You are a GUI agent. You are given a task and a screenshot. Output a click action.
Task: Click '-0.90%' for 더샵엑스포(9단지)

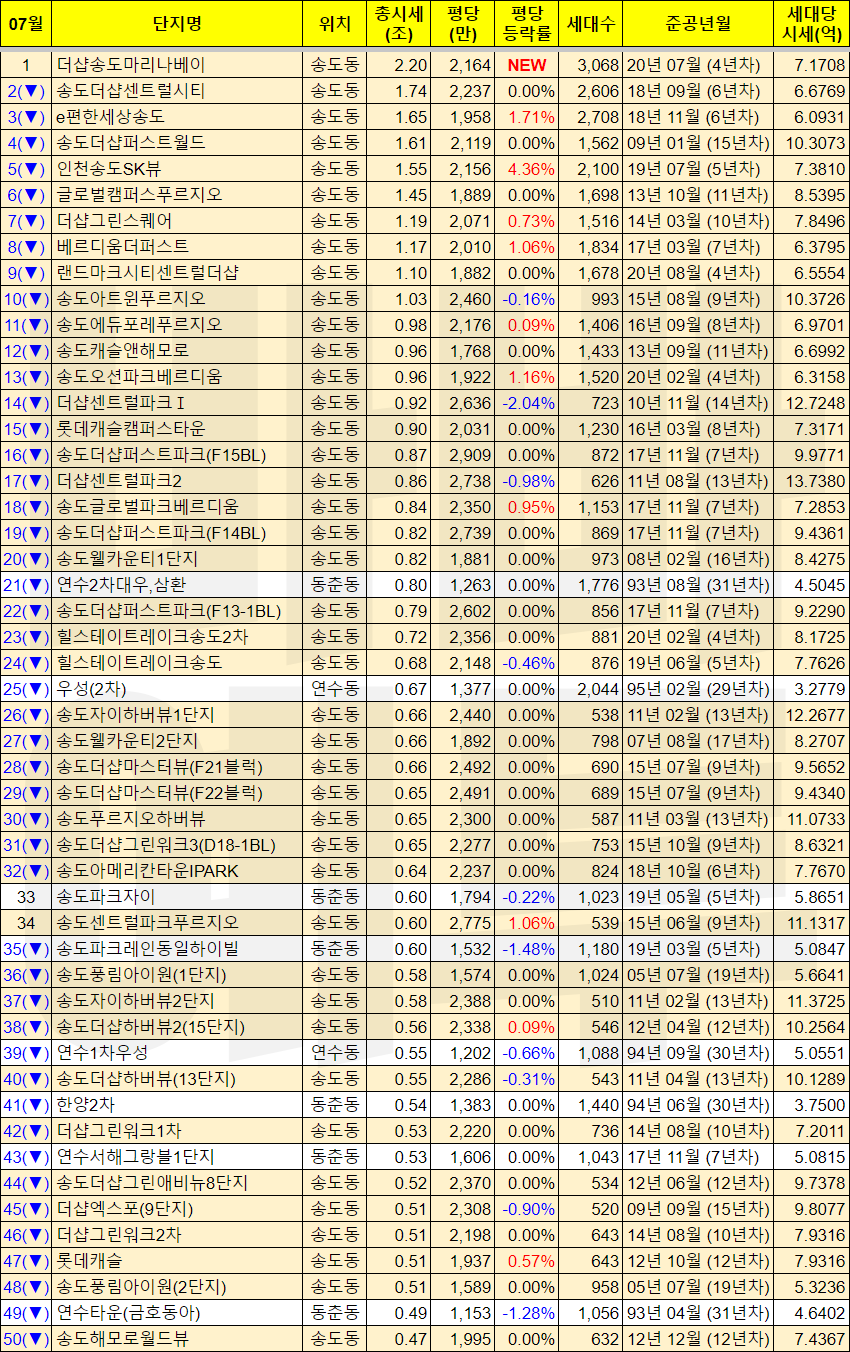530,1209
